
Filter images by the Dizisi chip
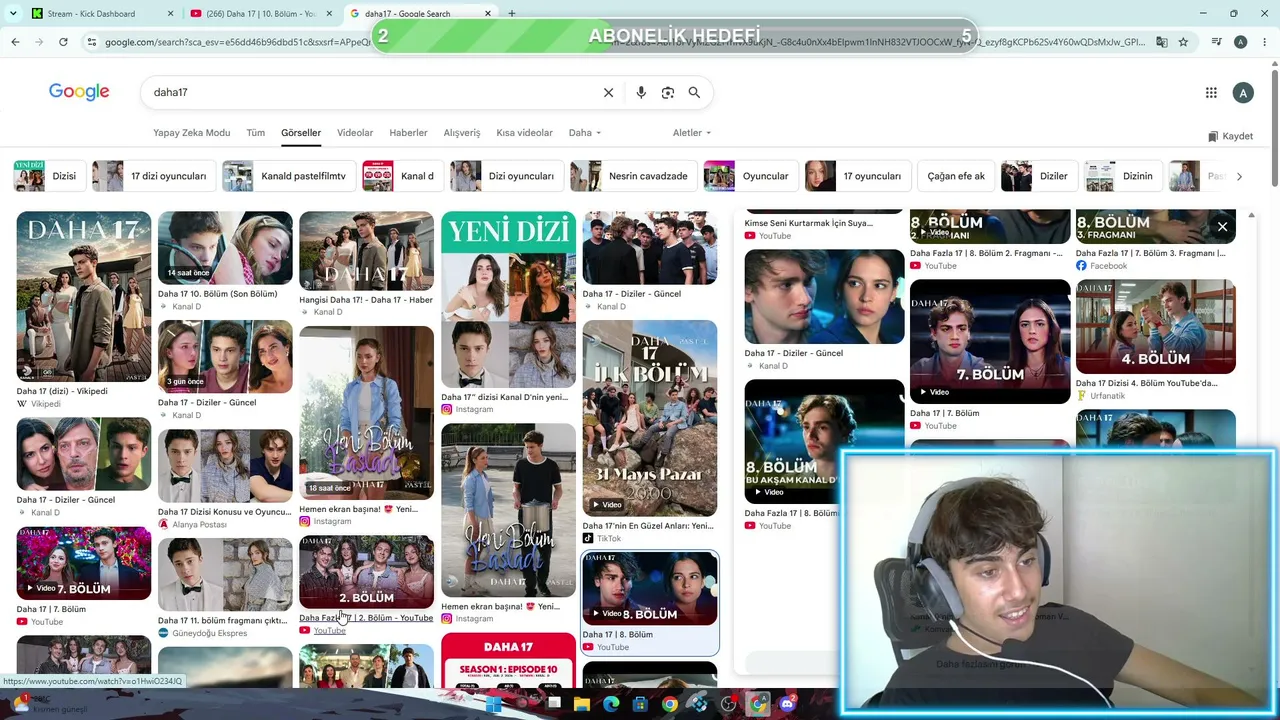coord(48,176)
